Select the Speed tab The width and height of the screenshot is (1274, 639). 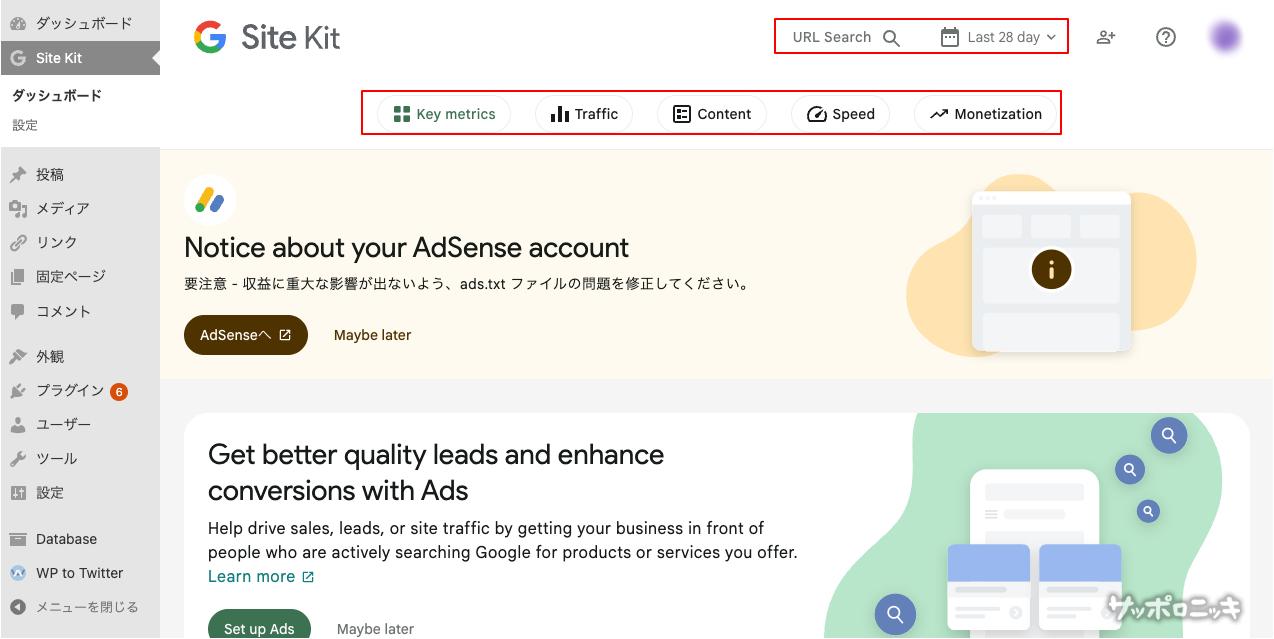pos(840,114)
